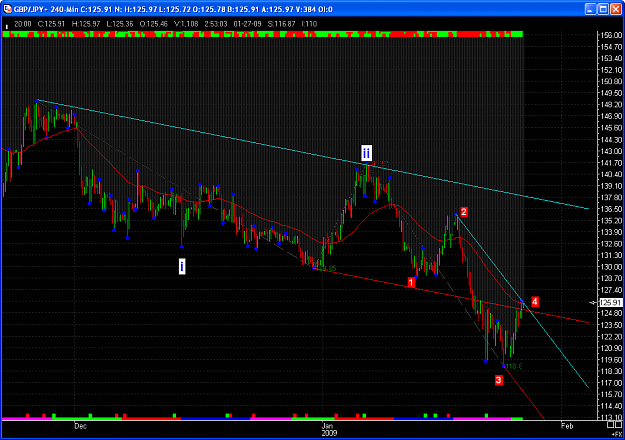Viewport: 625px width, 440px height.
Task: Select the blue 'ii' wave label
Action: (366, 153)
